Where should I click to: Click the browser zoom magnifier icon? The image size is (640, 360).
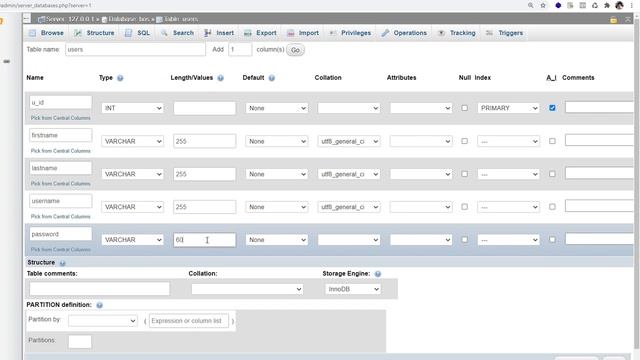point(530,5)
